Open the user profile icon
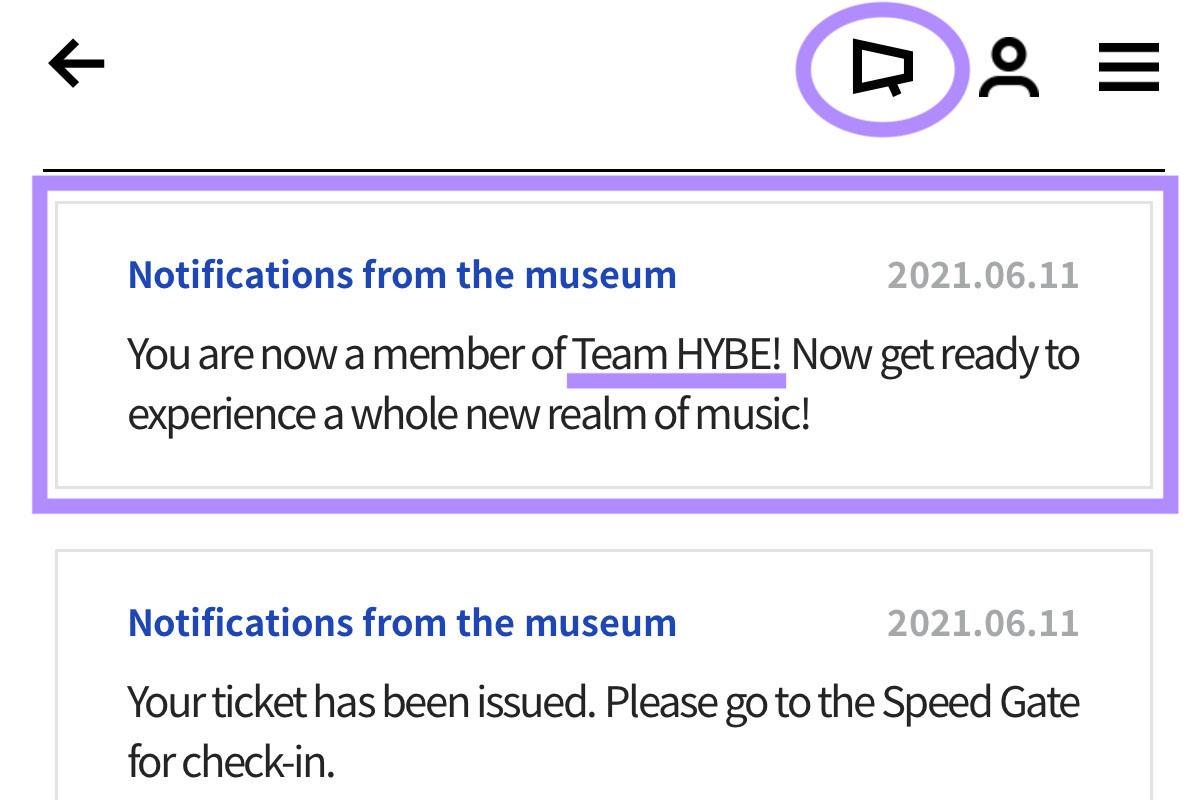 pos(1008,68)
